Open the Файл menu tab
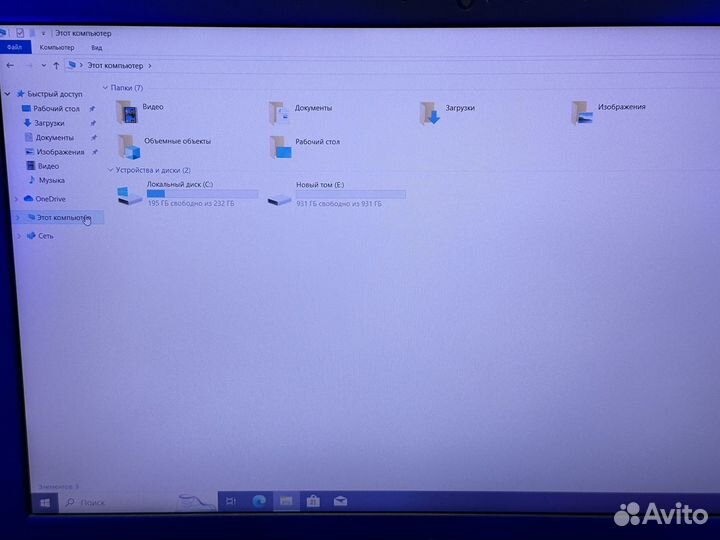This screenshot has width=720, height=540. tap(15, 47)
